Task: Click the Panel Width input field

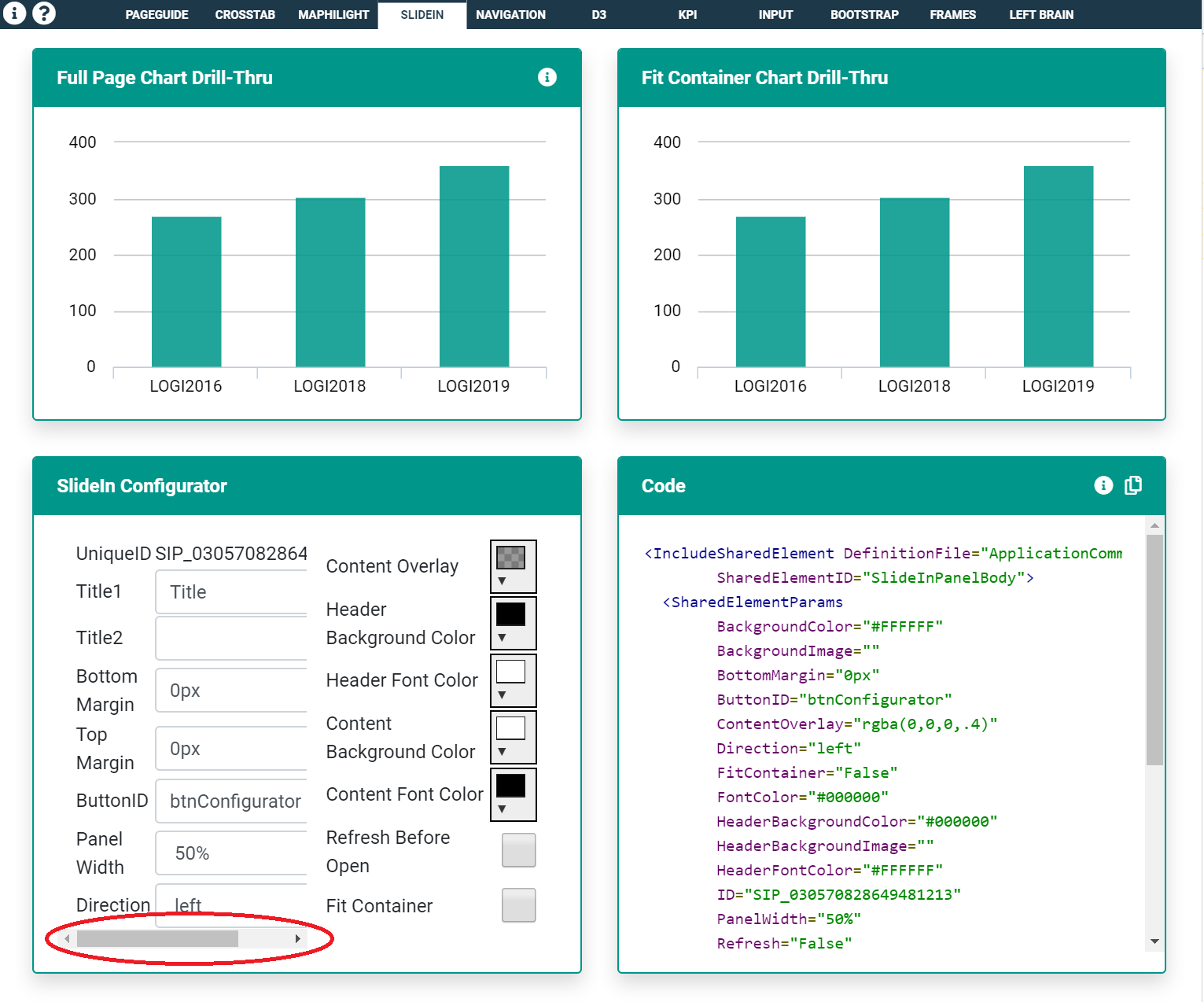Action: tap(231, 853)
